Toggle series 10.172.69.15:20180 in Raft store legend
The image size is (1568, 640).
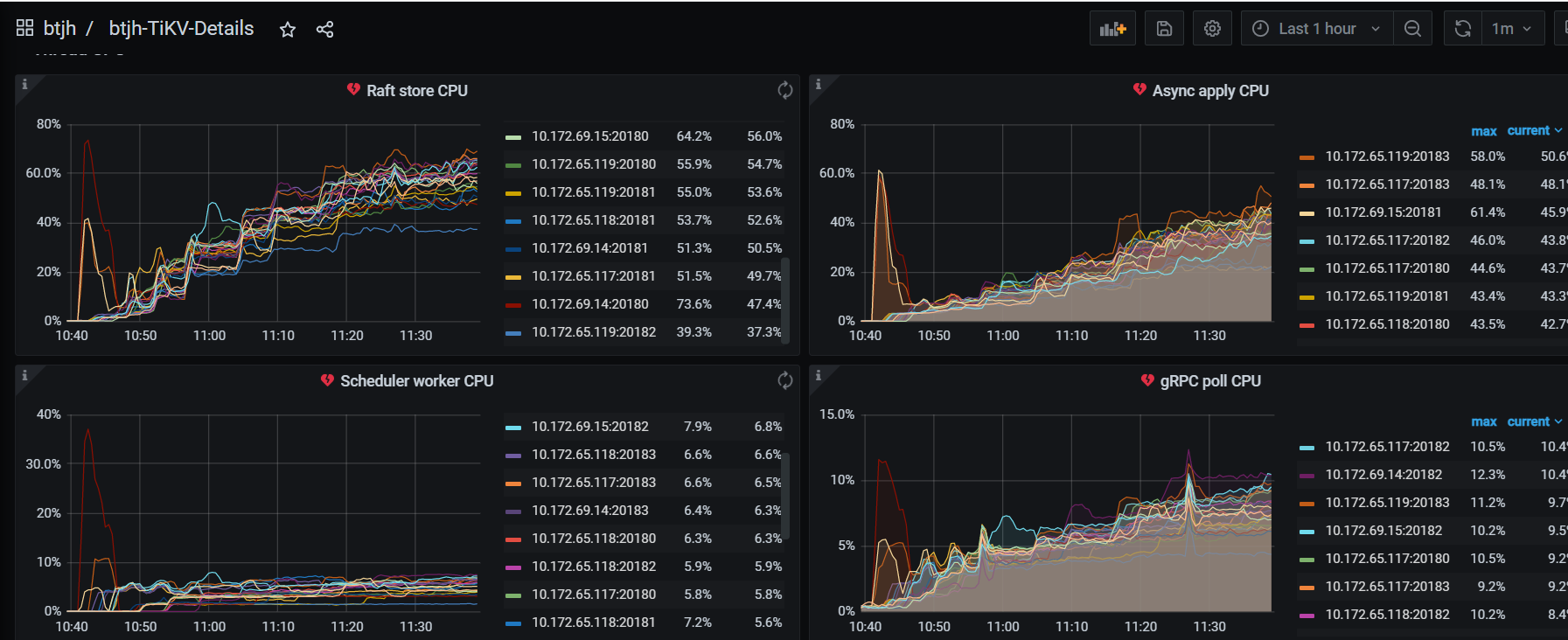pyautogui.click(x=589, y=136)
